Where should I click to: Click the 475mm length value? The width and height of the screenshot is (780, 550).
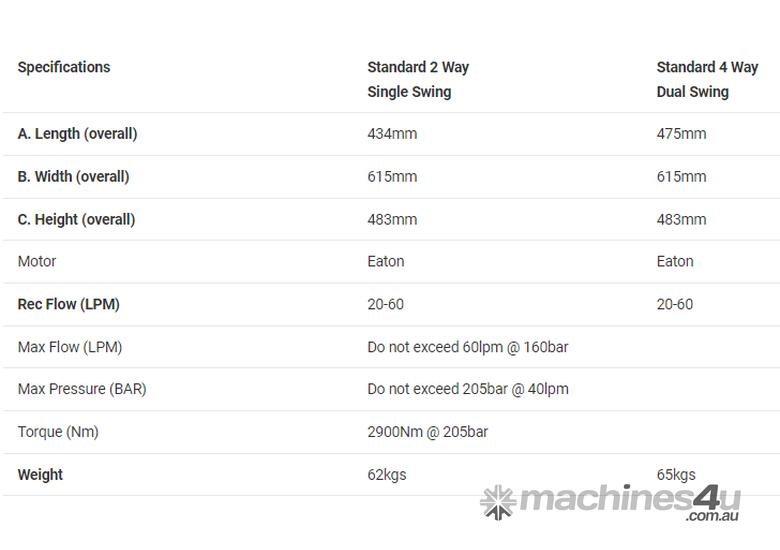[682, 134]
